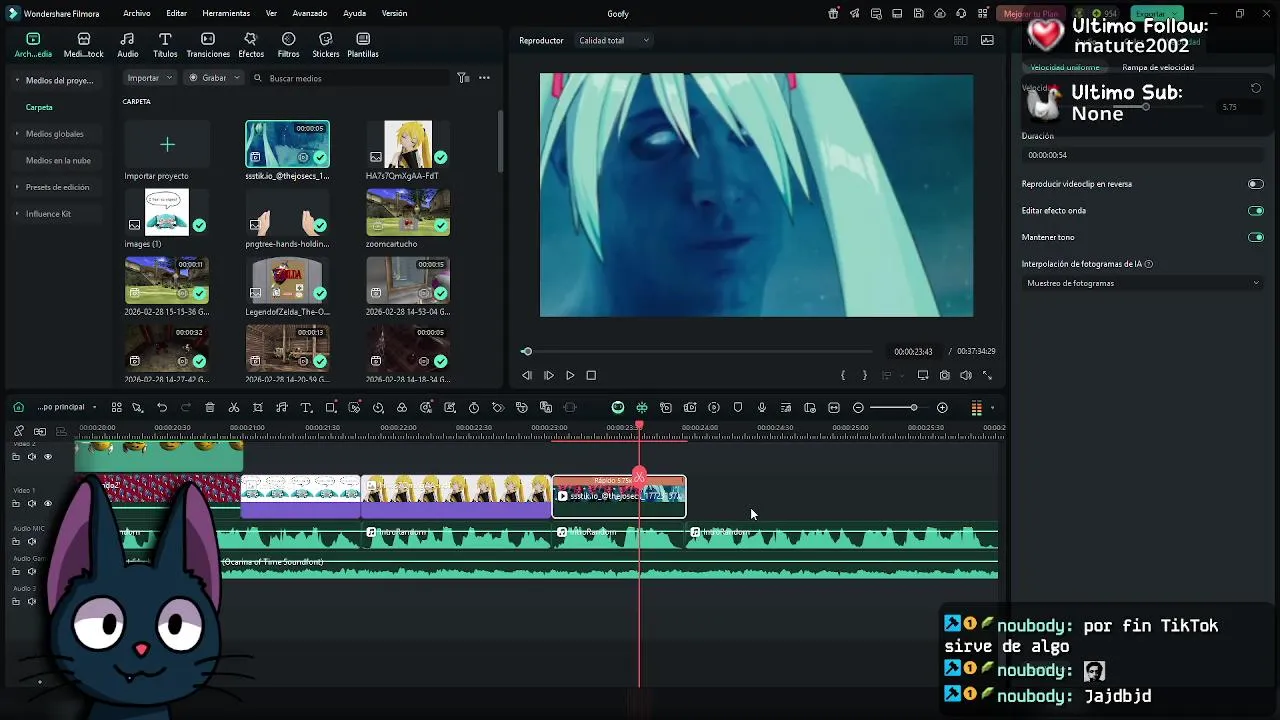Open the Archivo menu
This screenshot has height=720, width=1280.
(137, 14)
